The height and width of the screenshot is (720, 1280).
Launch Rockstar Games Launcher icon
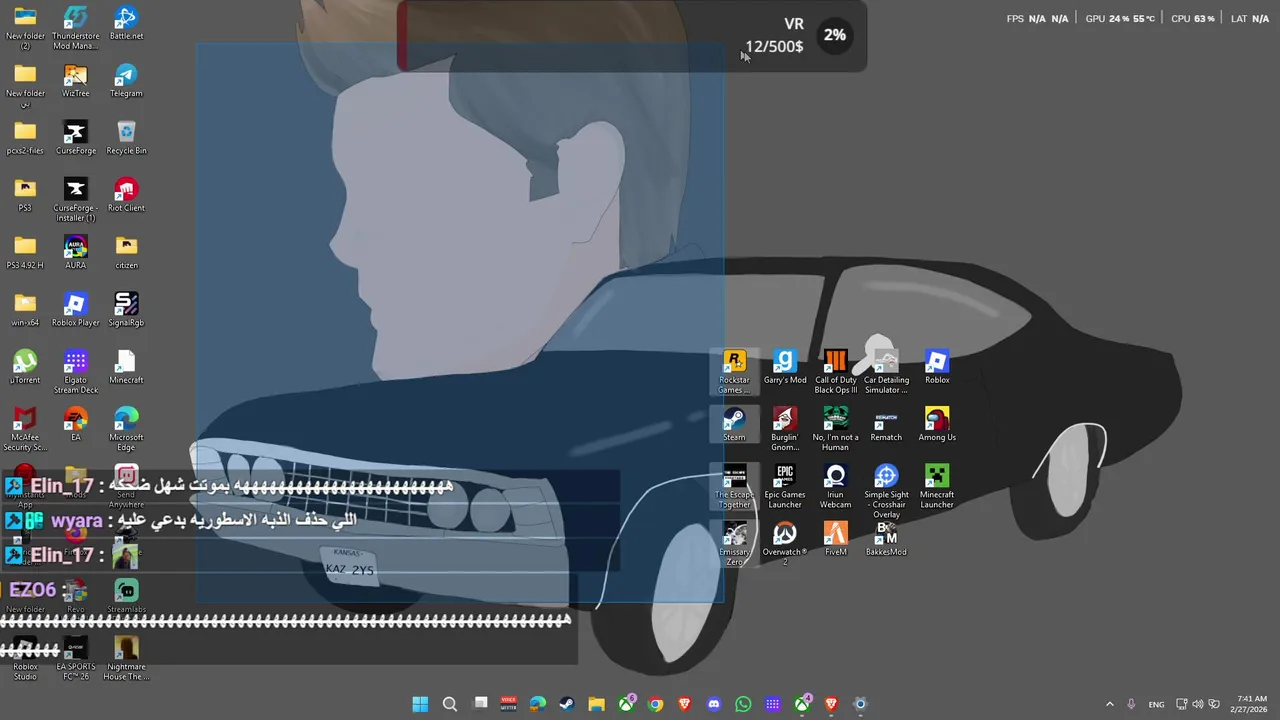click(x=734, y=372)
